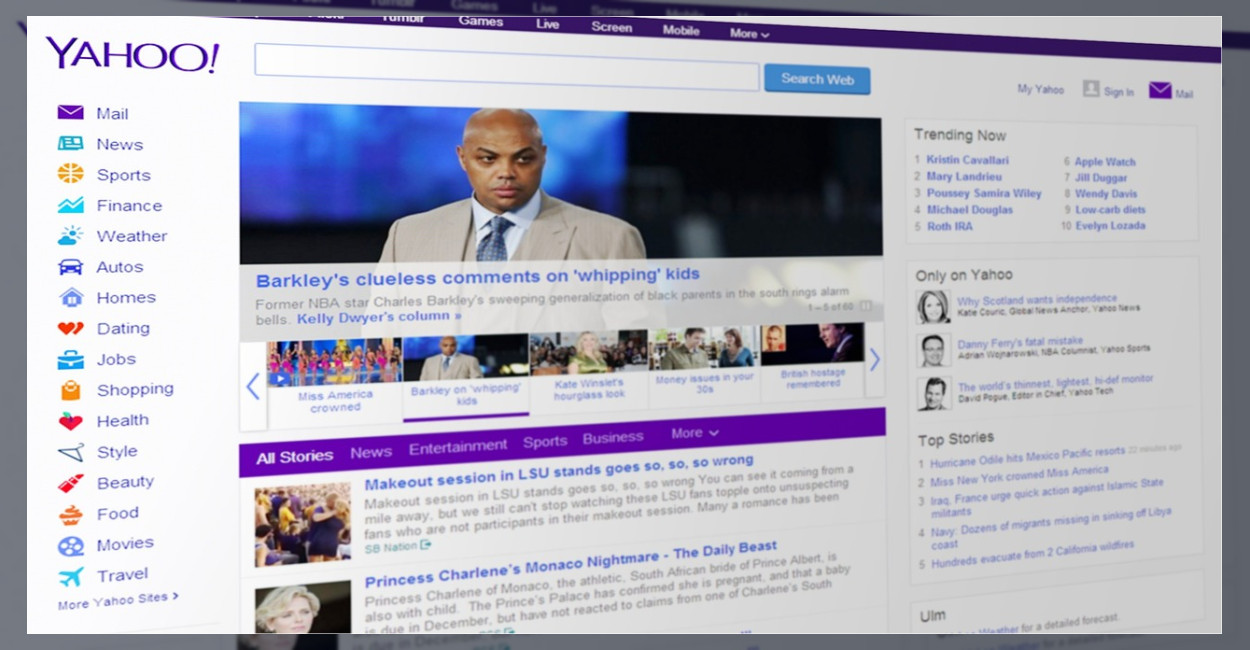Click the Travel airplane icon
Screen dimensions: 1250x650
pos(71,576)
